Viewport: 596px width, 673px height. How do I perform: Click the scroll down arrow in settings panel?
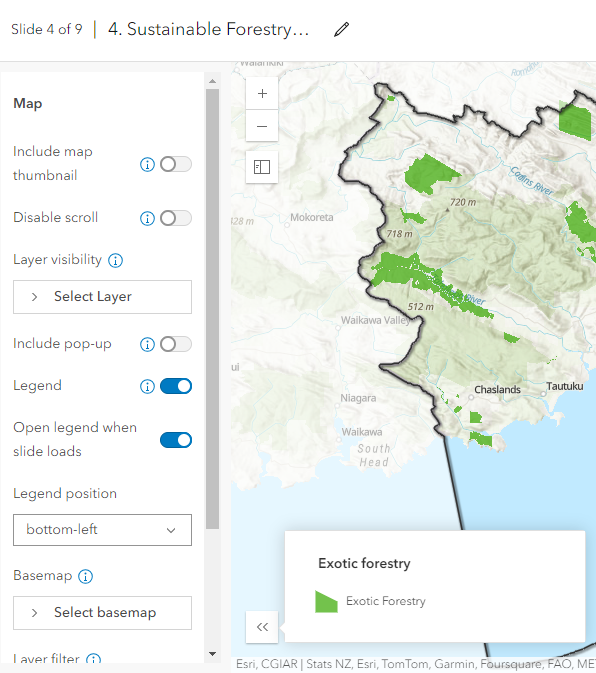(212, 654)
